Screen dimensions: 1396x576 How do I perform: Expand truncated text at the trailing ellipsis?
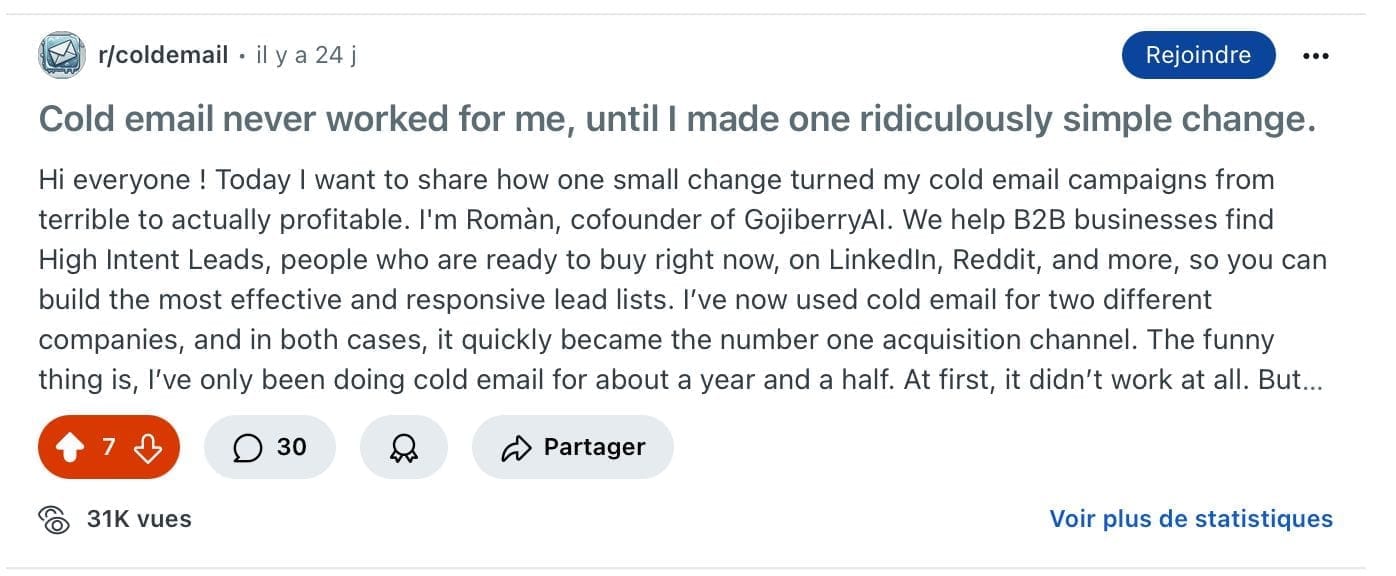(1312, 381)
